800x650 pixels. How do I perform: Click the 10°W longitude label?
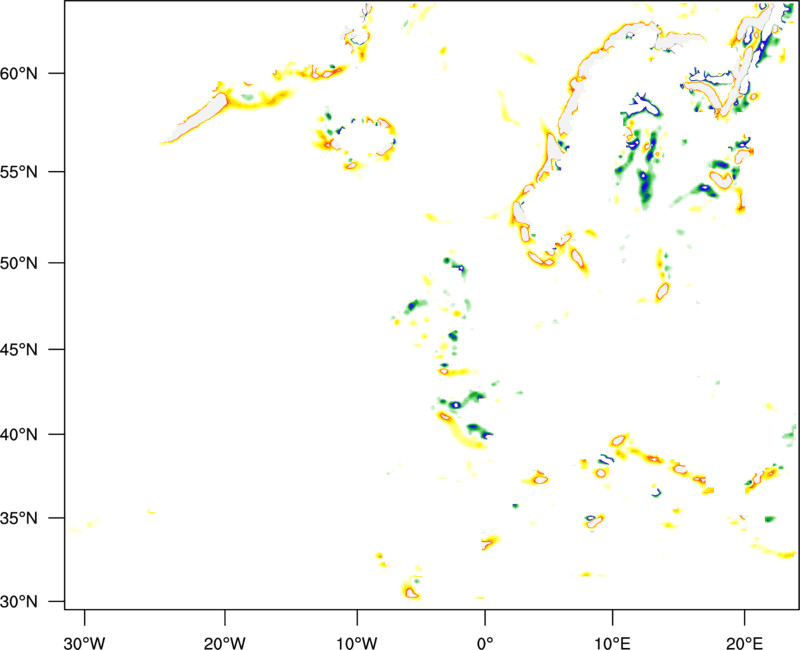tap(357, 643)
